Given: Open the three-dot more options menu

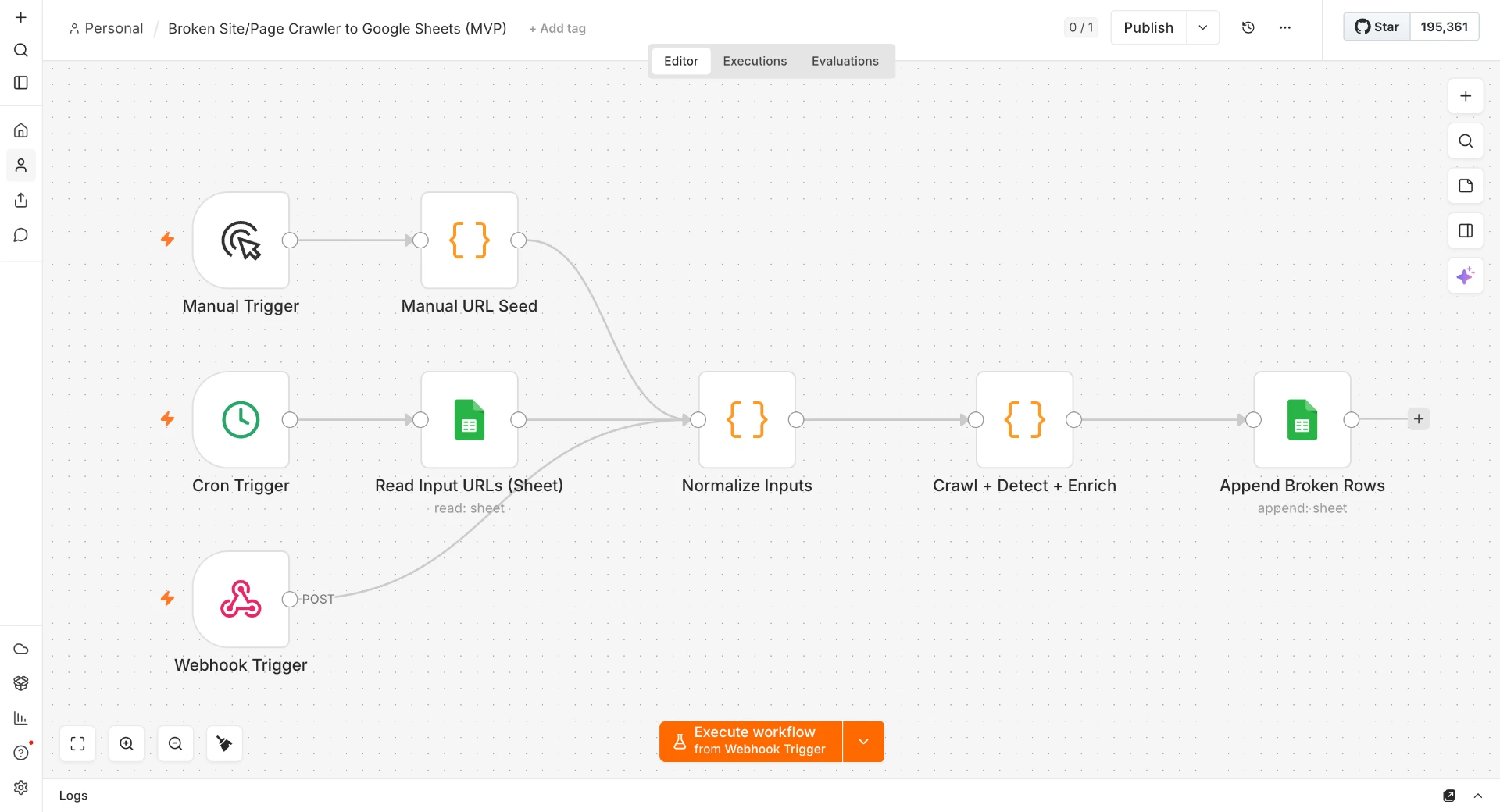Looking at the screenshot, I should pos(1285,27).
